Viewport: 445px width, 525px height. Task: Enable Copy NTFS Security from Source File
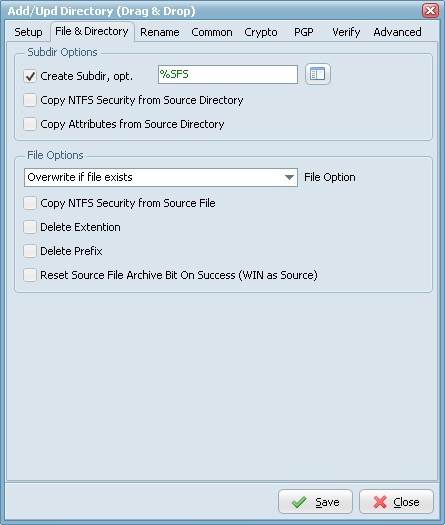pyautogui.click(x=30, y=203)
